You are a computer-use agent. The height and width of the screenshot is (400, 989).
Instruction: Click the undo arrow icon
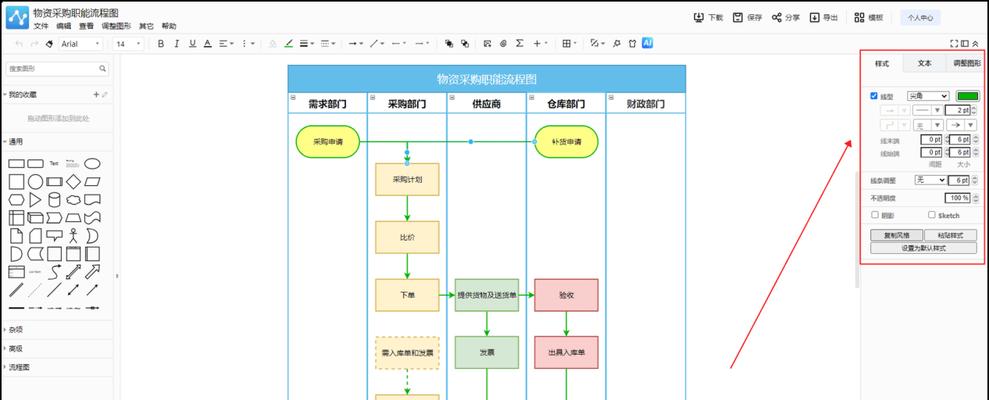(x=18, y=44)
